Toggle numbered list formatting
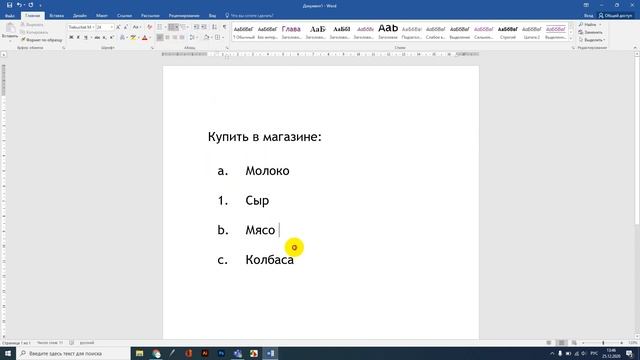This screenshot has height=360, width=640. 172,27
